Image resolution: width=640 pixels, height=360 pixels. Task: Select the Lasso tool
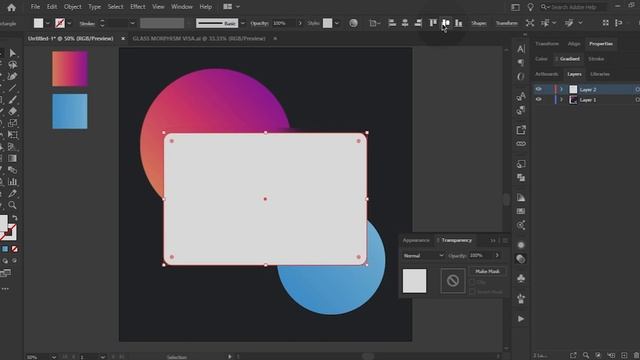[13, 64]
